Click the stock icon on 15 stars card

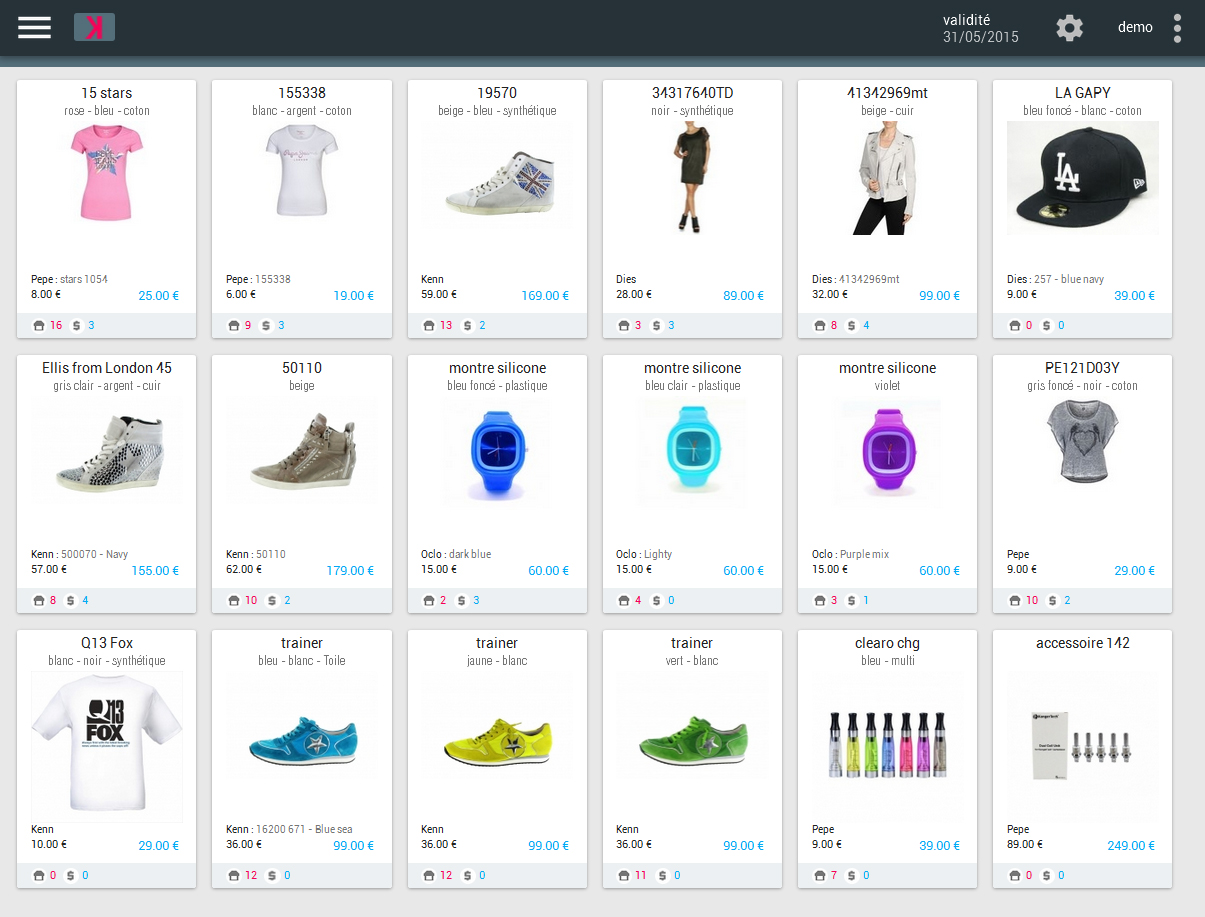coord(39,325)
